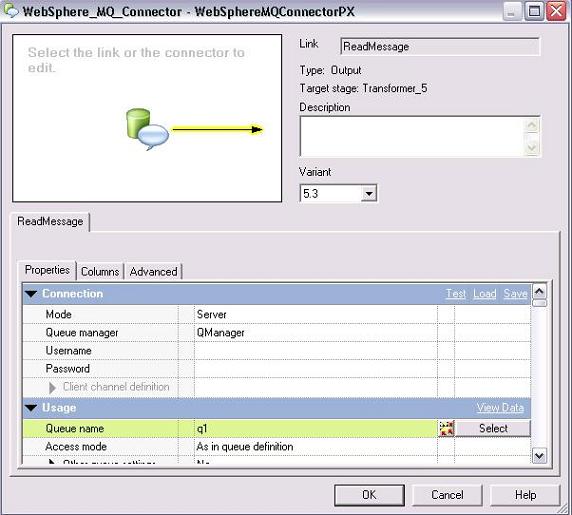Confirm with the OK button
This screenshot has height=515, width=572.
click(369, 495)
